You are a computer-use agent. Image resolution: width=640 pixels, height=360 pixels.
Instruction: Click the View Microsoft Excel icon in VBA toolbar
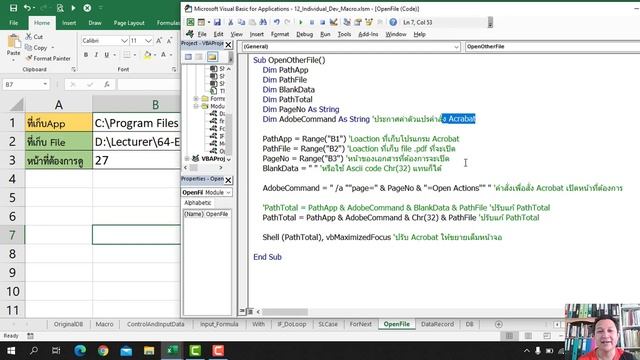[x=190, y=22]
